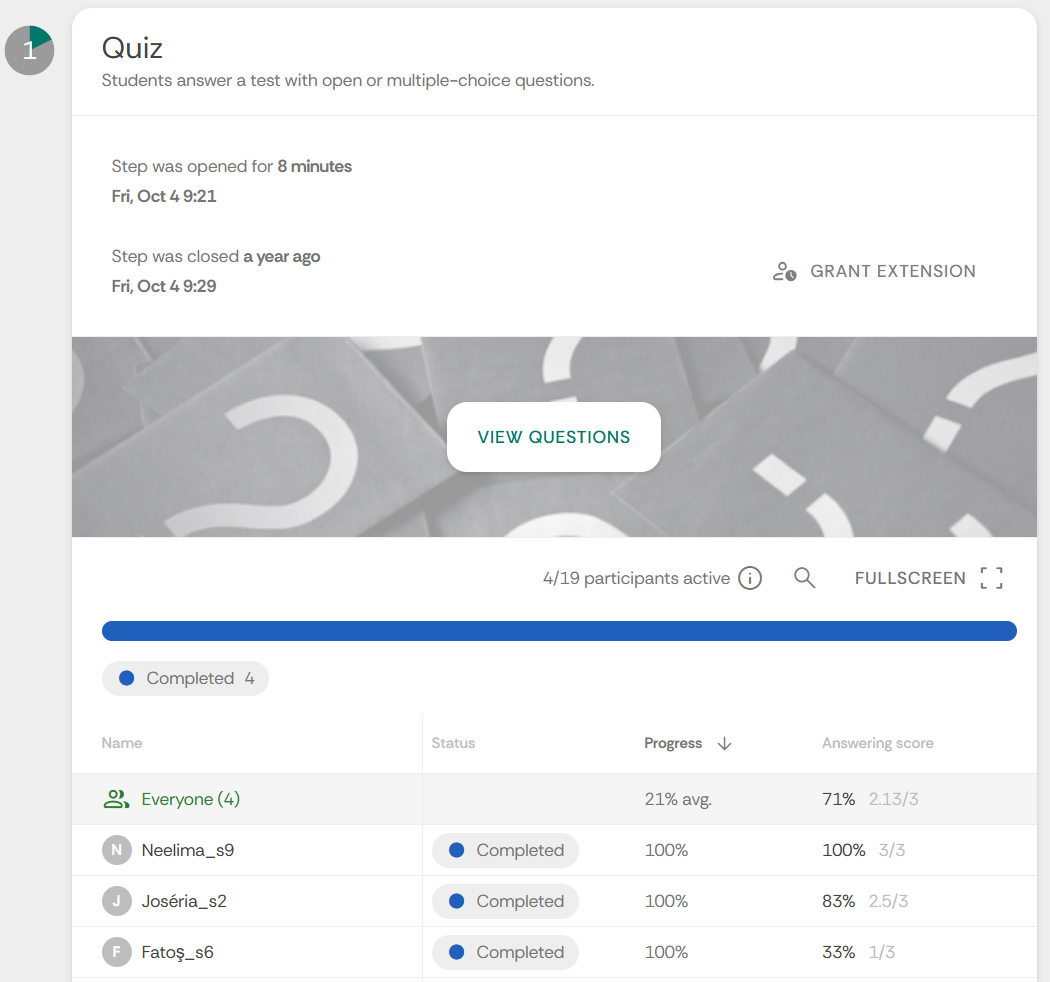The image size is (1050, 982).
Task: Click Neelima_s9 avatar icon
Action: pyautogui.click(x=117, y=850)
